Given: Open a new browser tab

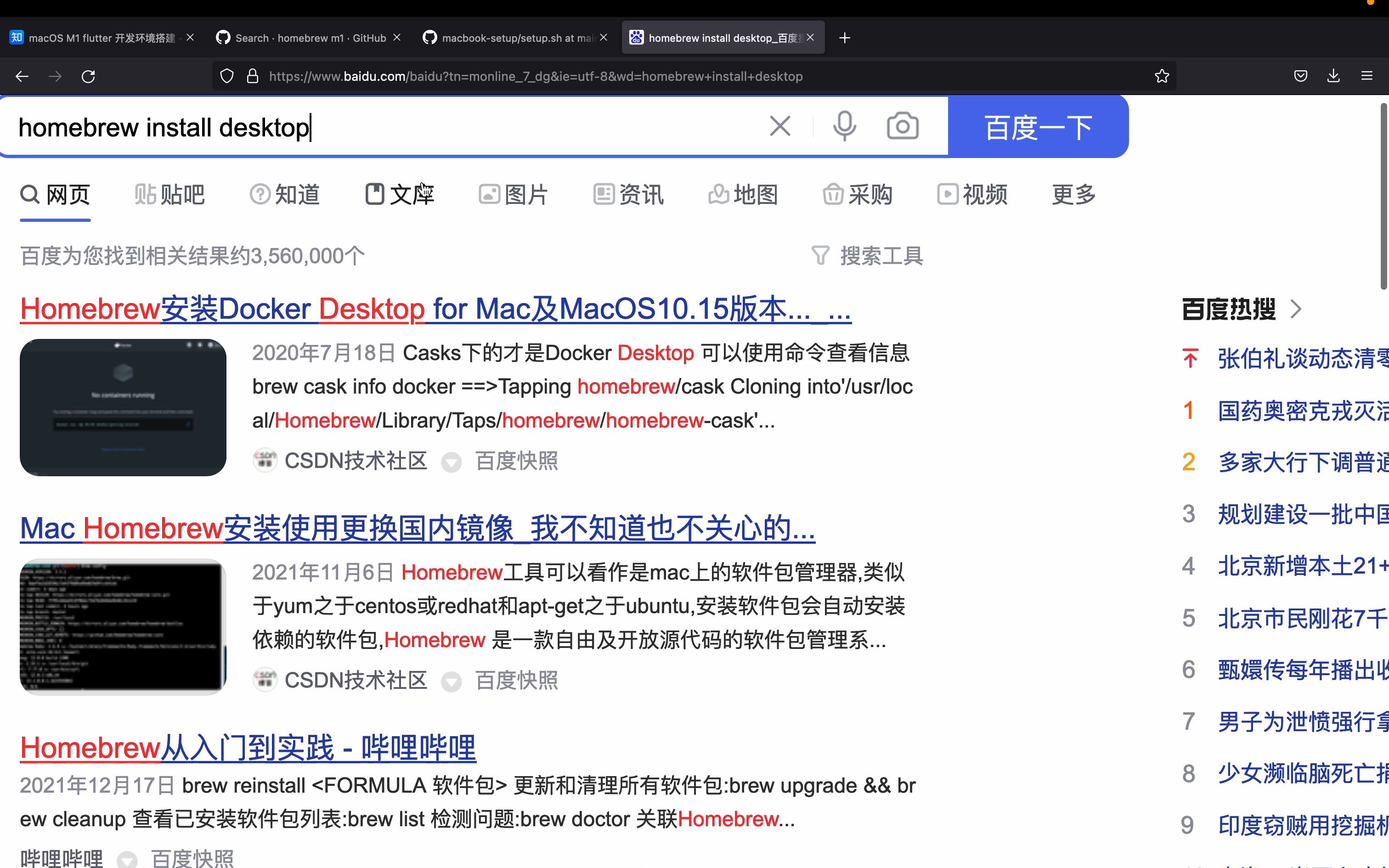Looking at the screenshot, I should 844,38.
